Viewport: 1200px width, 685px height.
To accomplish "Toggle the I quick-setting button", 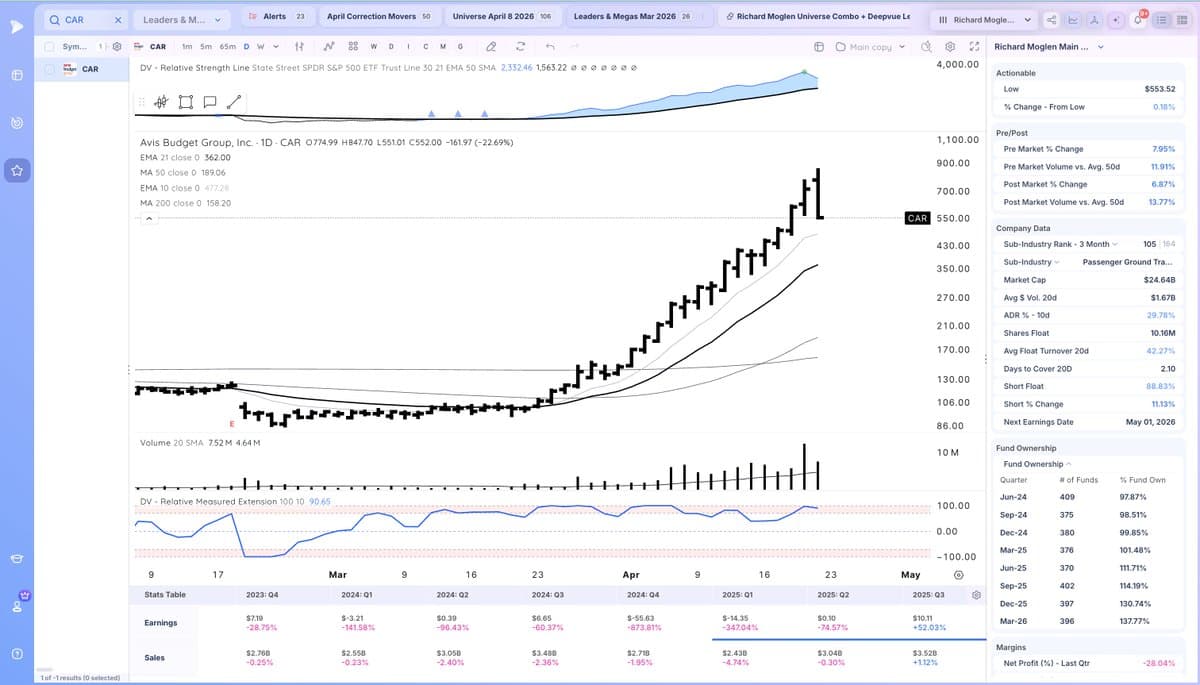I will (x=408, y=46).
